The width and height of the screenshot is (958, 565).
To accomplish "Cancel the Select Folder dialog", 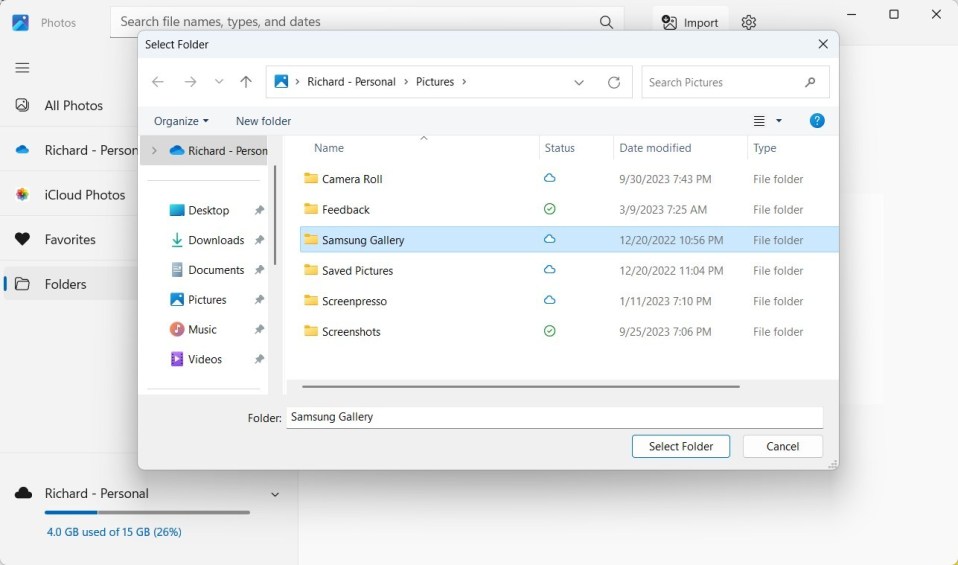I will coord(783,447).
